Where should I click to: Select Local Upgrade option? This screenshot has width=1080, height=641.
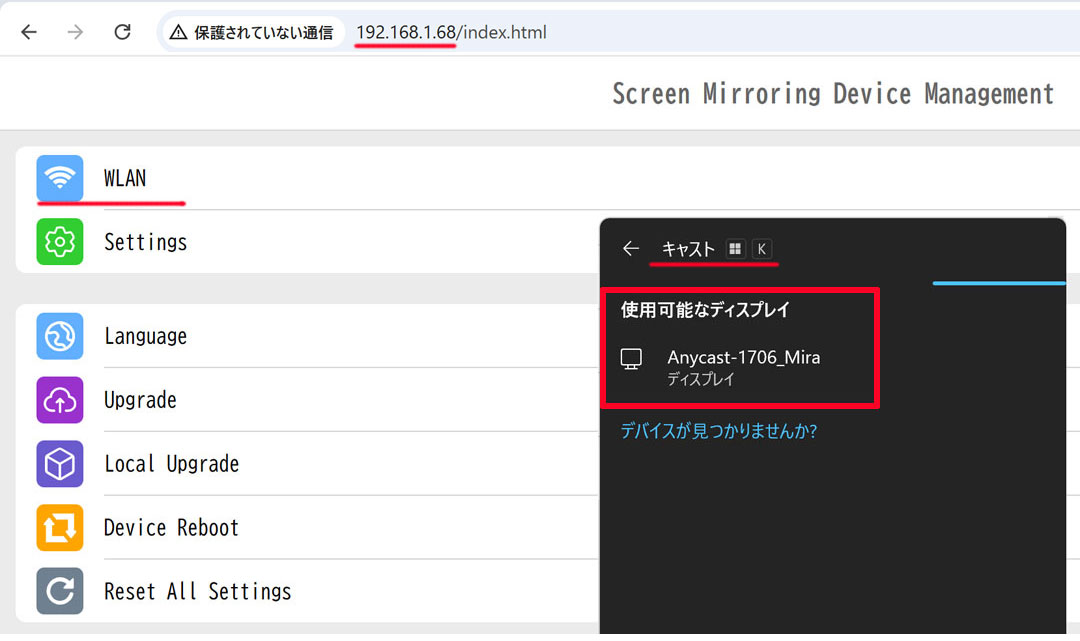[x=171, y=464]
